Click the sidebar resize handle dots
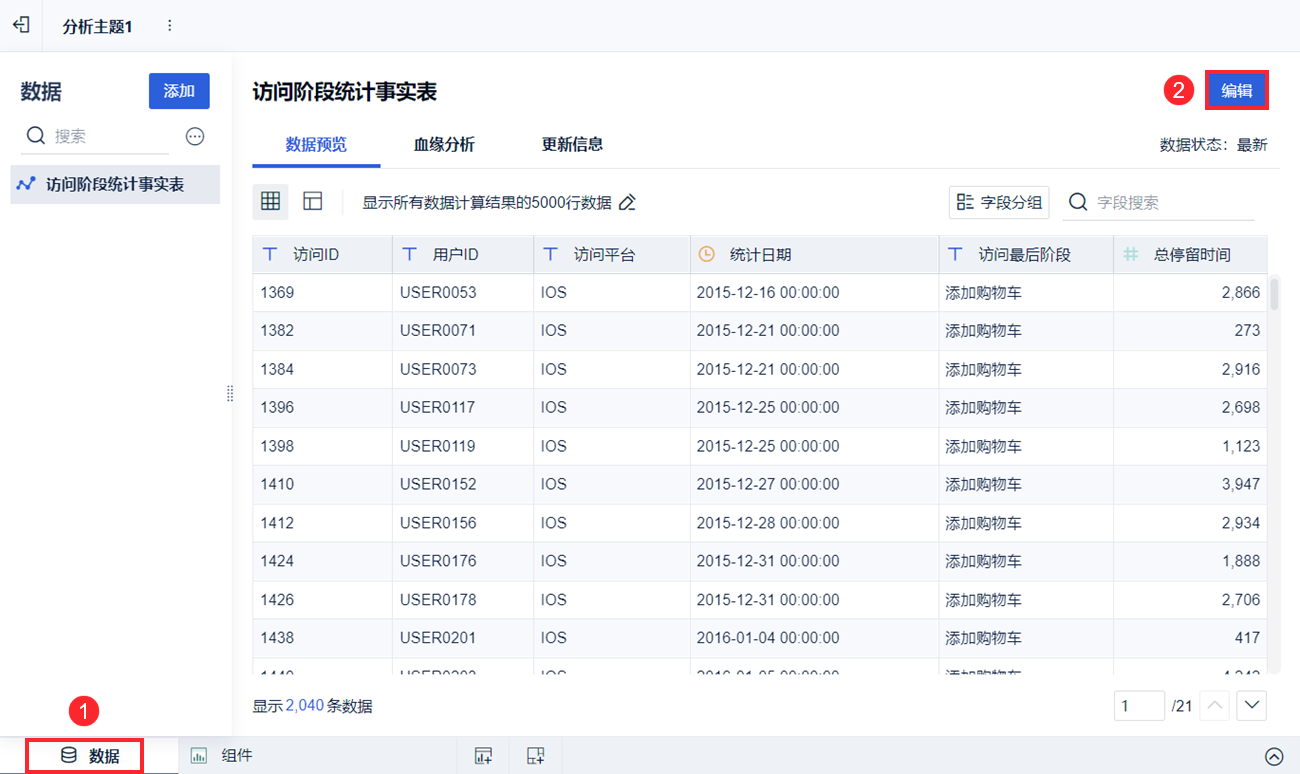 [x=230, y=394]
